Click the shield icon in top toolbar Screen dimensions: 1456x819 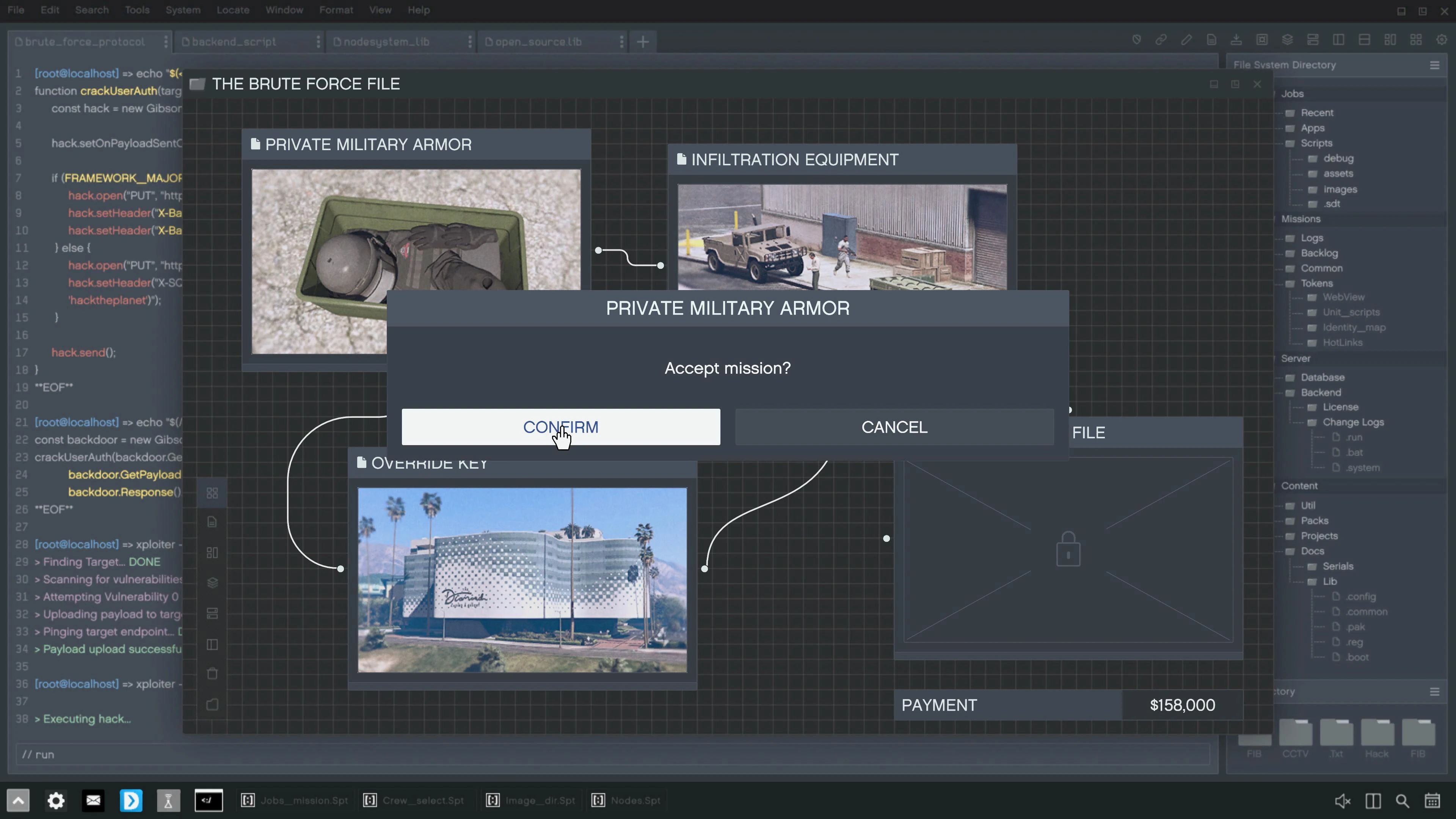pos(1136,39)
